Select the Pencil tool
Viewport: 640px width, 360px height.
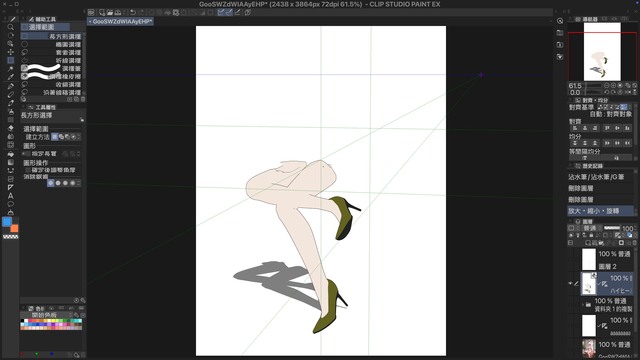(11, 94)
